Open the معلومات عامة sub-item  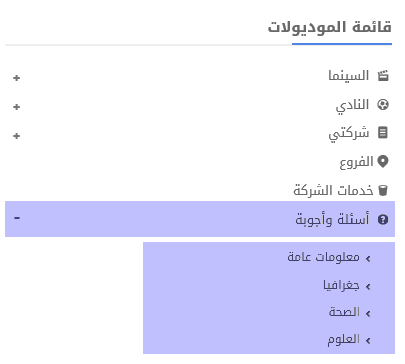click(x=323, y=257)
